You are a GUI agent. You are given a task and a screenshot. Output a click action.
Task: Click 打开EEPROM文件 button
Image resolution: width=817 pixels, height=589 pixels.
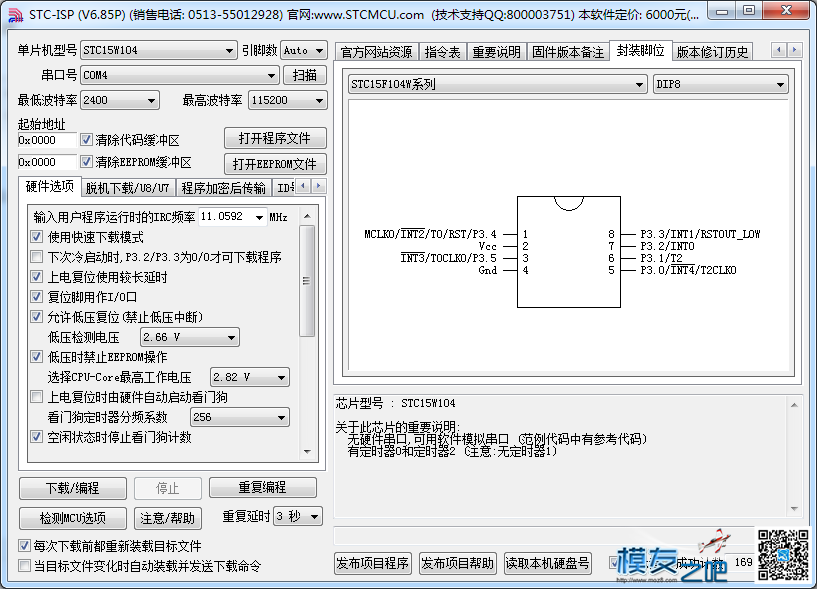[x=275, y=164]
